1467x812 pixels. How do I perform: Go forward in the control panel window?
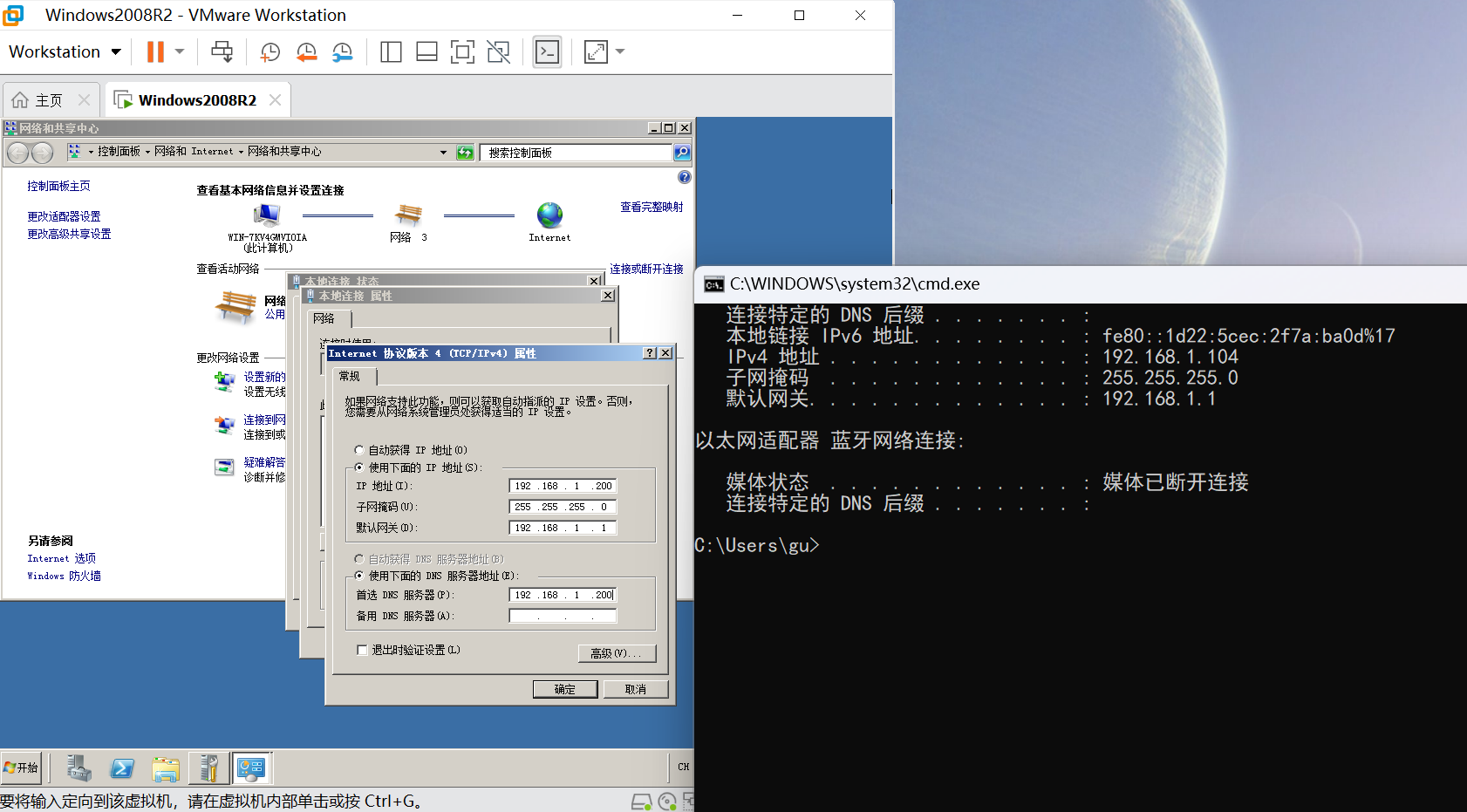click(42, 153)
